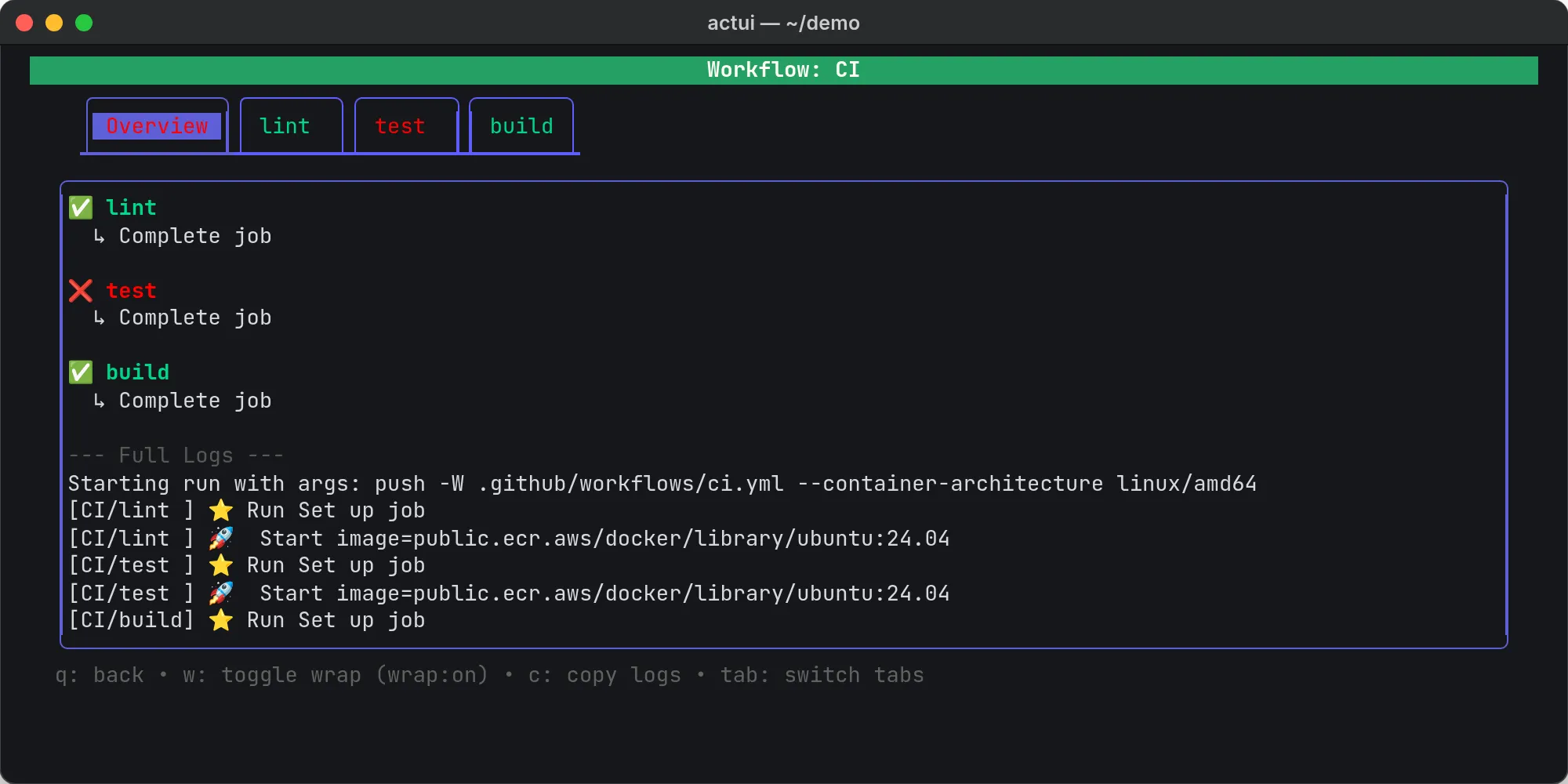Click the arrow before build's Complete job

(99, 401)
